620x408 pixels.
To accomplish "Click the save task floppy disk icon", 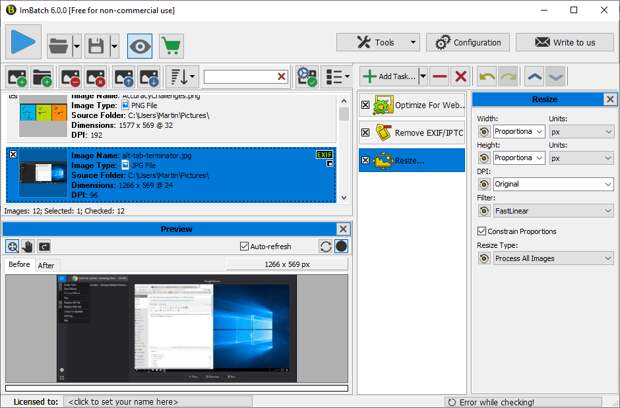I will (96, 46).
